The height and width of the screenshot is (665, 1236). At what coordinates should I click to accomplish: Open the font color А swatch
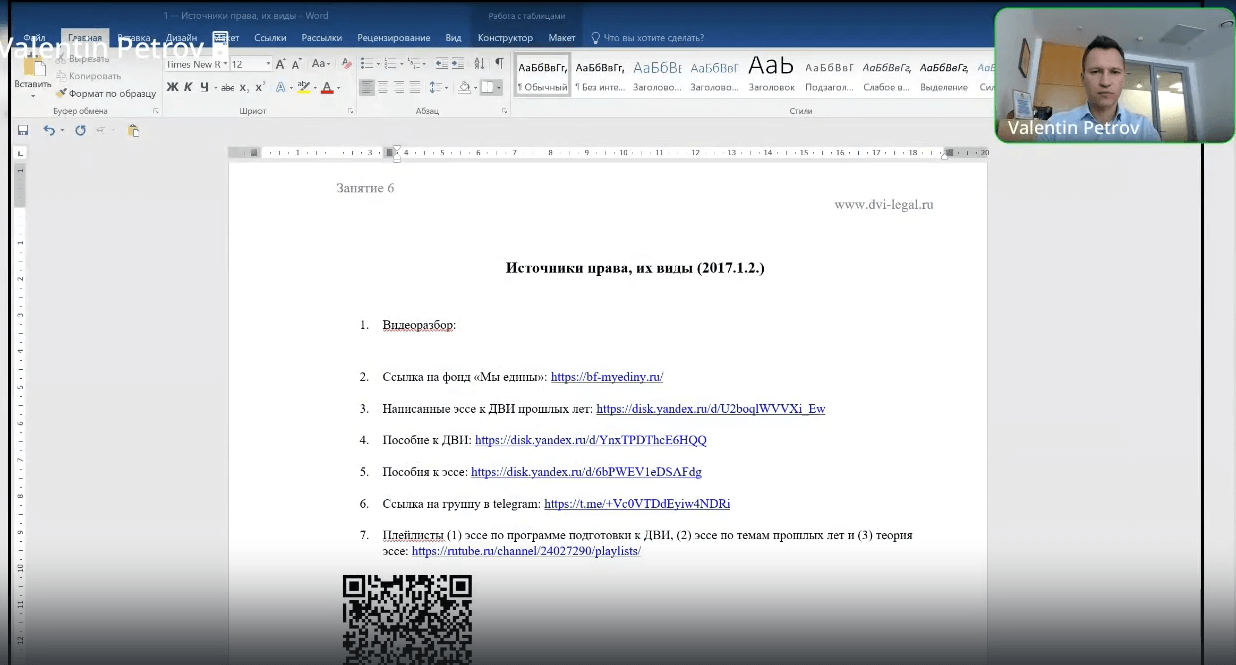pos(327,86)
